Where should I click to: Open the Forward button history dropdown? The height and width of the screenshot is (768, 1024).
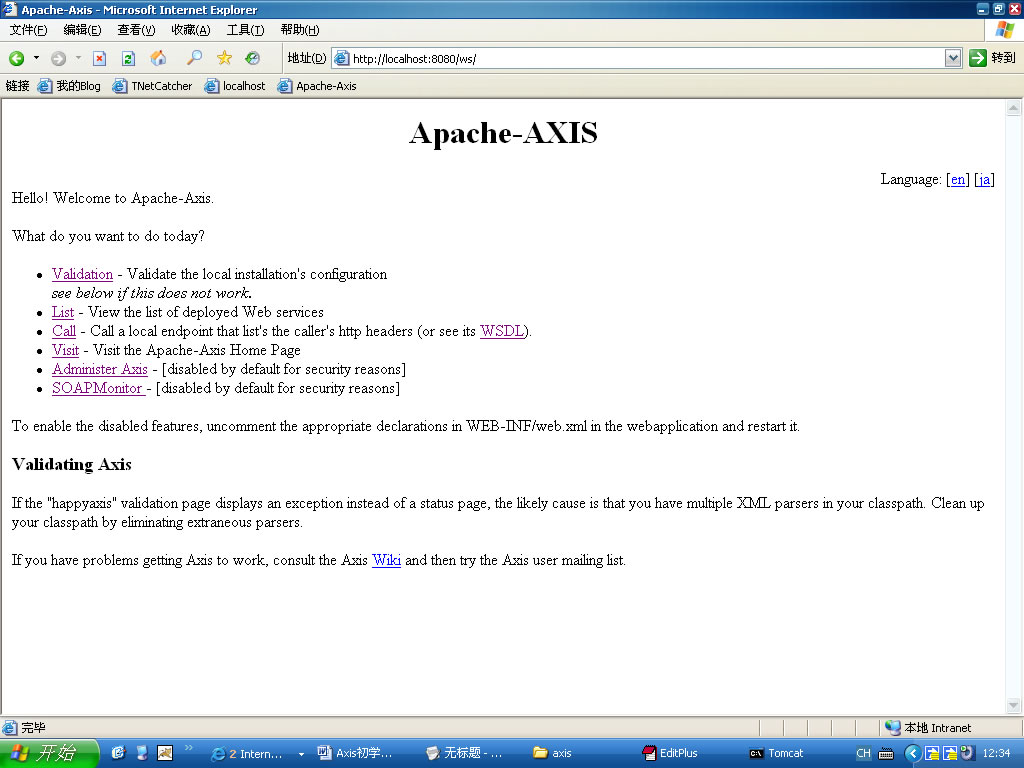78,58
